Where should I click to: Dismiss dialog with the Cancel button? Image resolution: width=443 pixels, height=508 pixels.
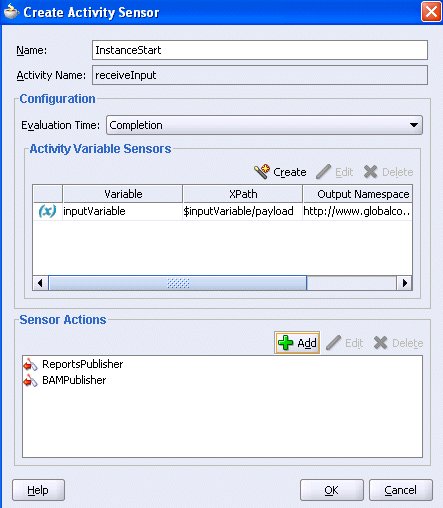(x=401, y=490)
